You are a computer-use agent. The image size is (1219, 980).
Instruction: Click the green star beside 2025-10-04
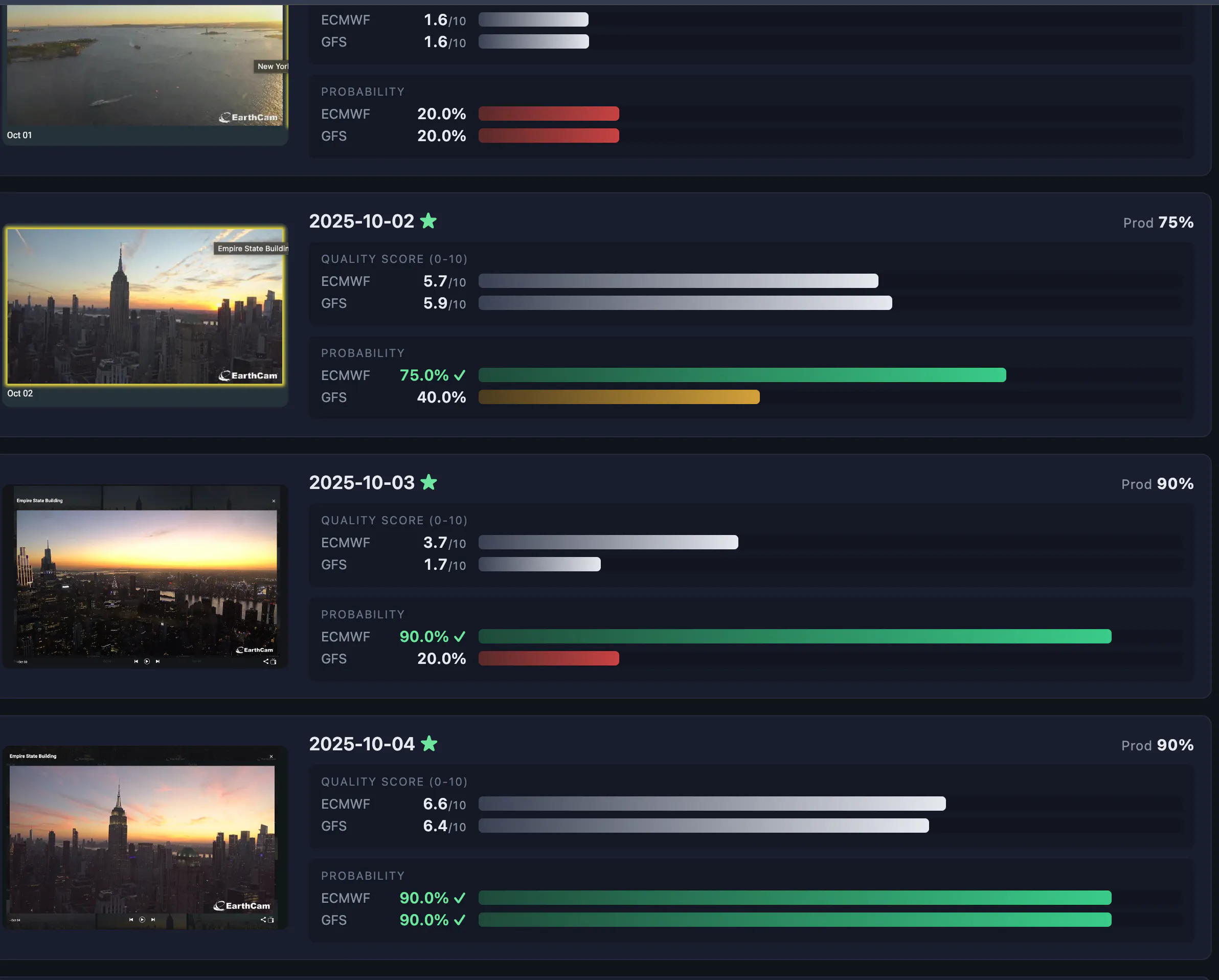(429, 743)
